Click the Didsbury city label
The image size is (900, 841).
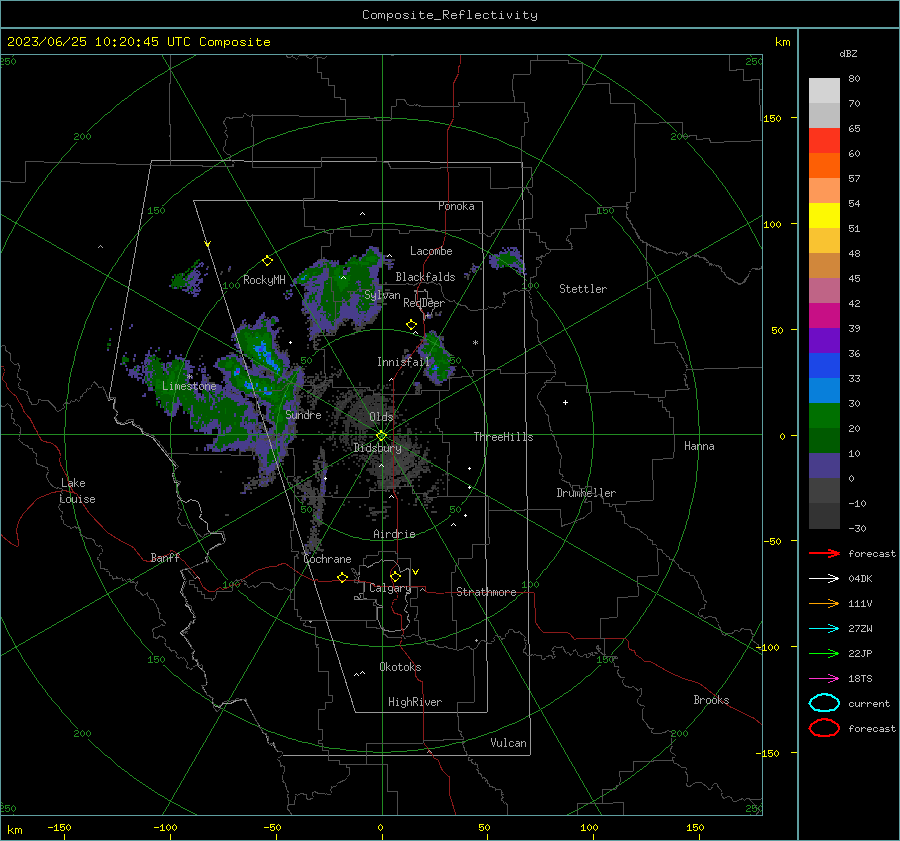coord(377,448)
